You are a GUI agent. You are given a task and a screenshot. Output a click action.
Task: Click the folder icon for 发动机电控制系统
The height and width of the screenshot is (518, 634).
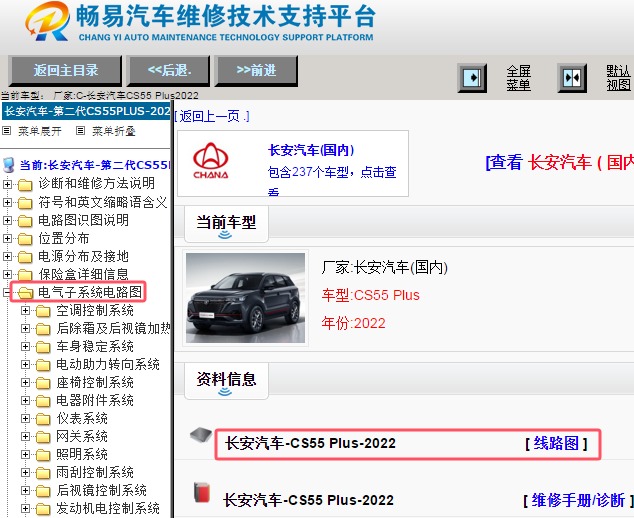tap(43, 509)
